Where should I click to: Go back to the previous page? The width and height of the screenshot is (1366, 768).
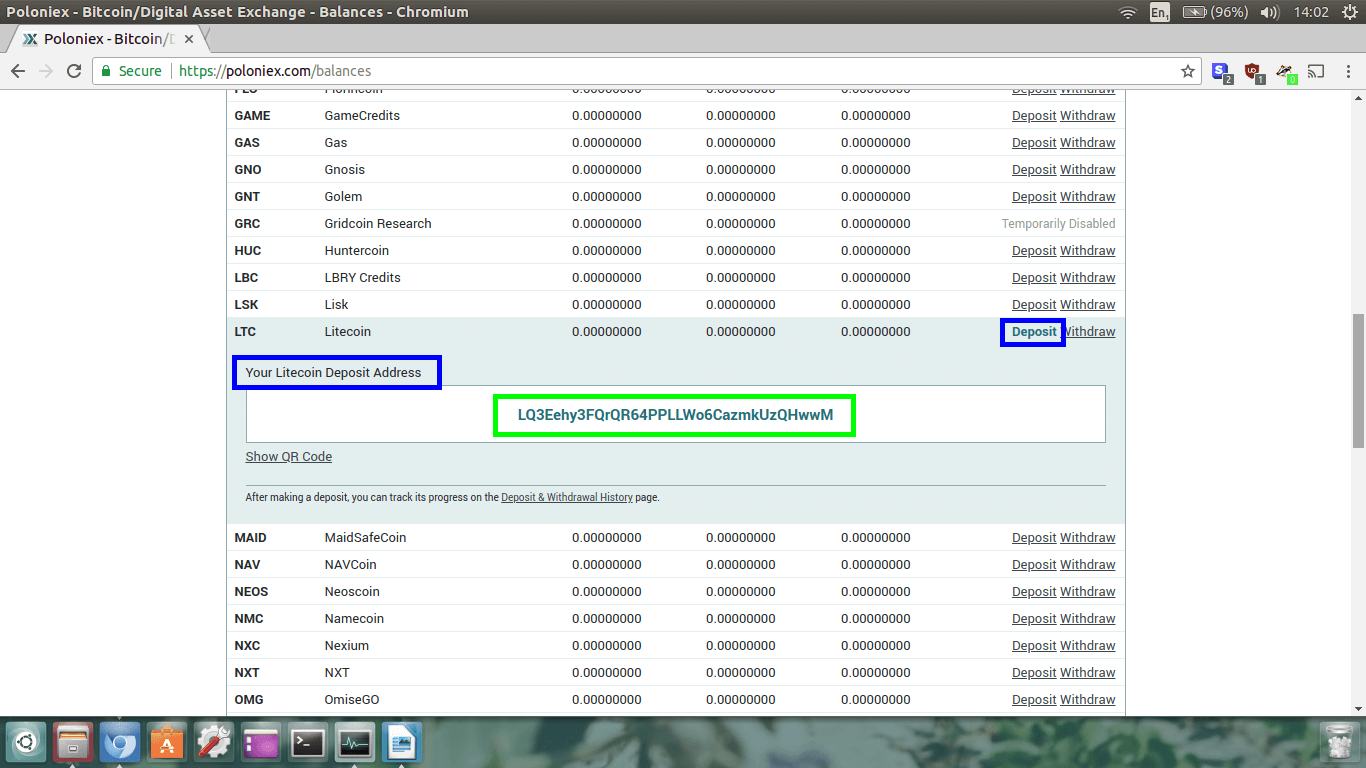tap(18, 71)
